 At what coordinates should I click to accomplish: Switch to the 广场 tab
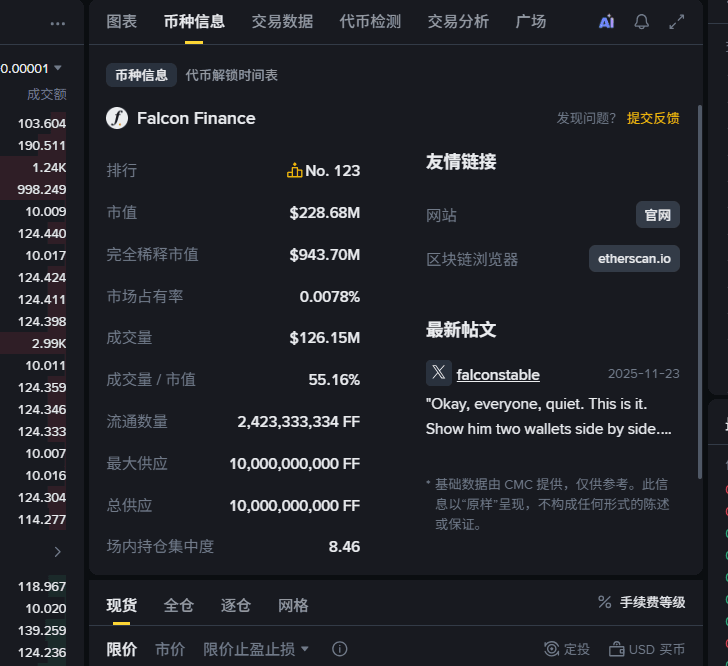coord(531,21)
